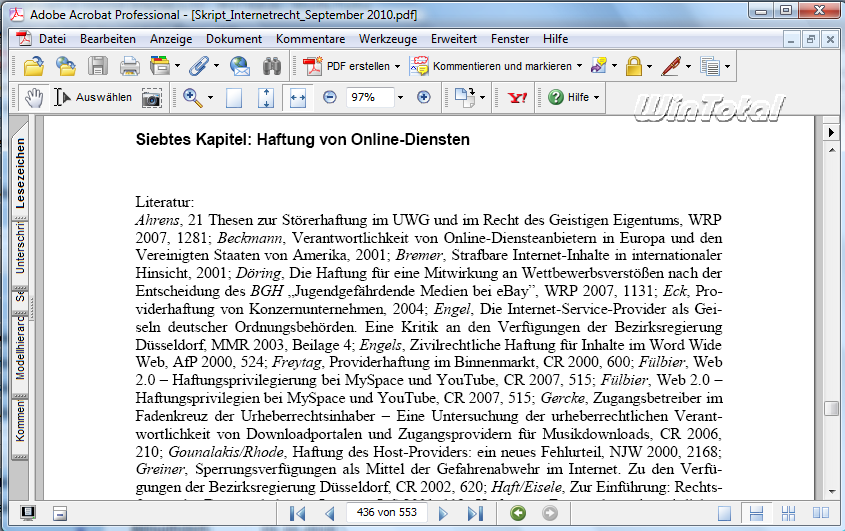Open the Lesezeichen side tab
Viewport: 845px width, 531px height.
coord(20,173)
